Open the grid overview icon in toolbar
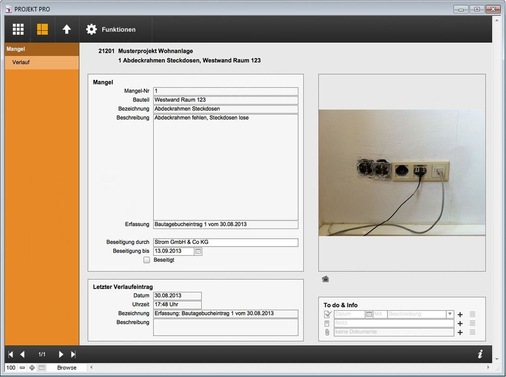This screenshot has width=506, height=377. point(18,29)
